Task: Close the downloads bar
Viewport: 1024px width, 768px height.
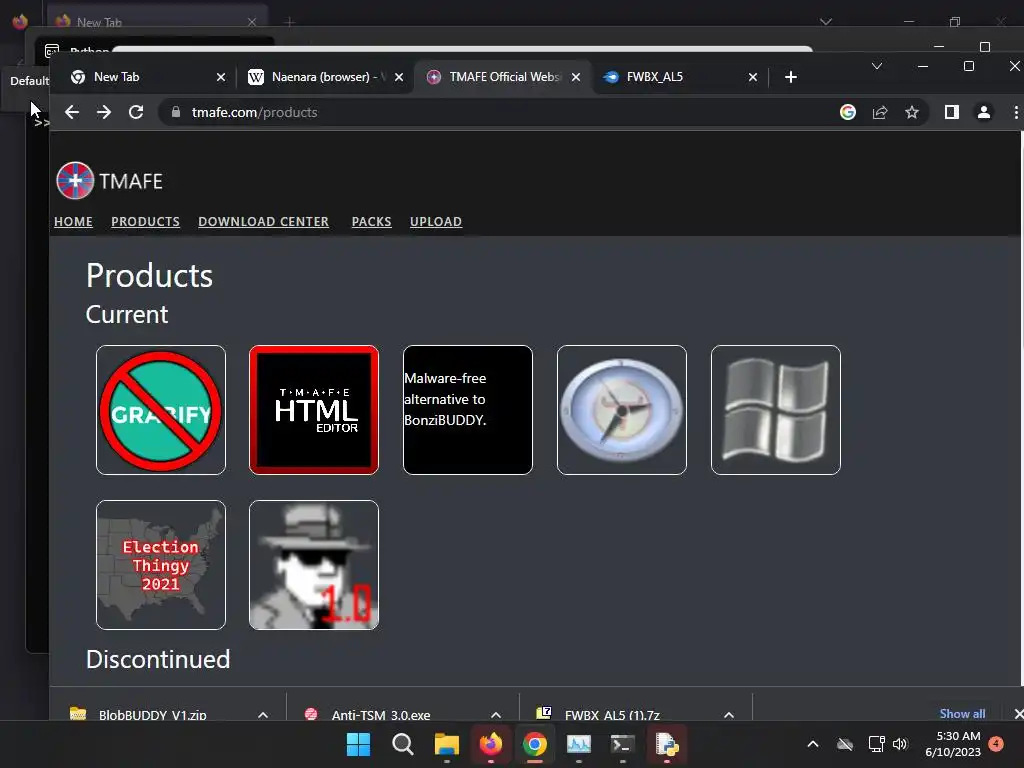Action: (x=1017, y=714)
